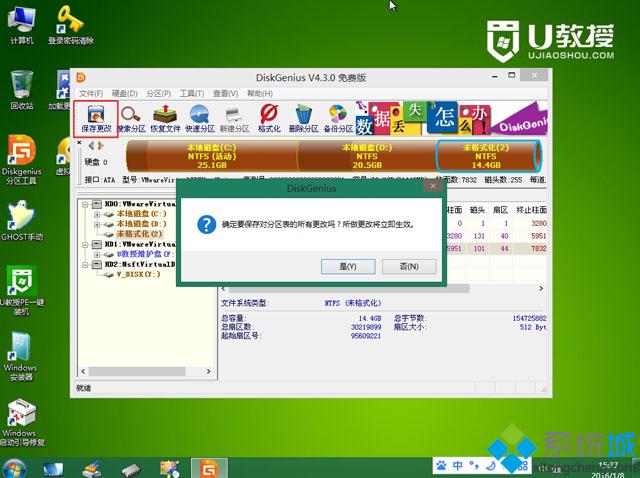This screenshot has width=640, height=478.
Task: Click the Windows Start button
Action: tap(13, 468)
